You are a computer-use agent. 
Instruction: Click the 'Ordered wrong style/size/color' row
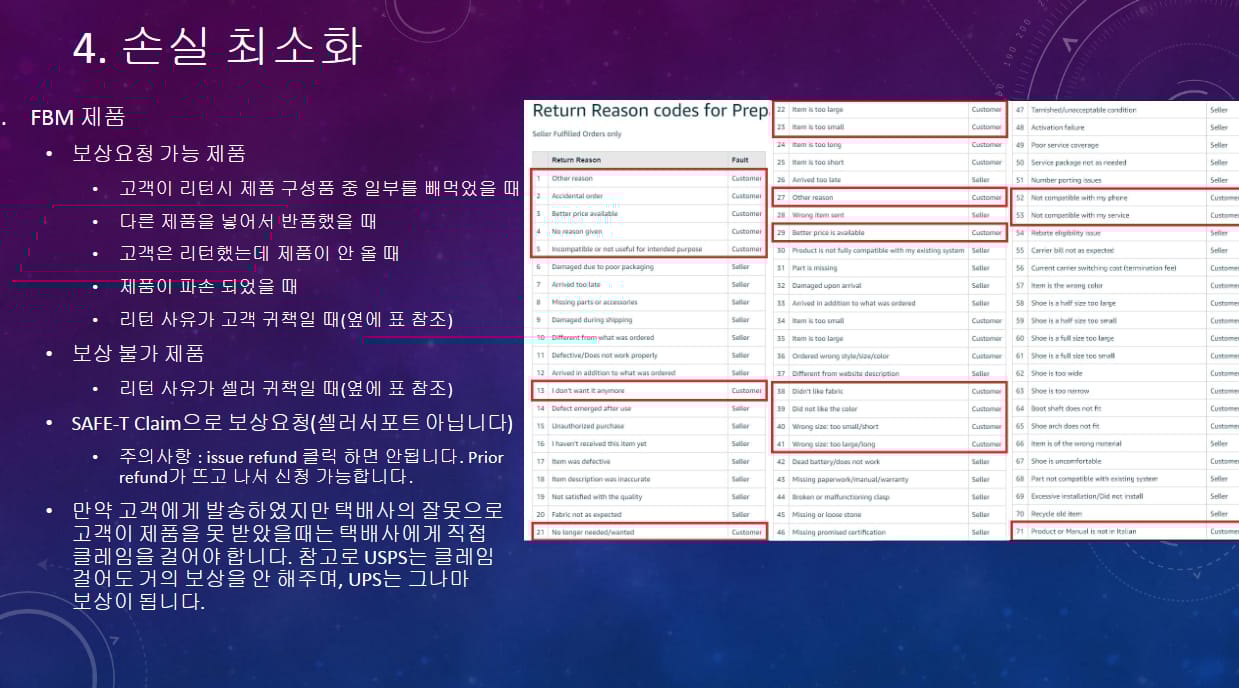click(x=889, y=356)
